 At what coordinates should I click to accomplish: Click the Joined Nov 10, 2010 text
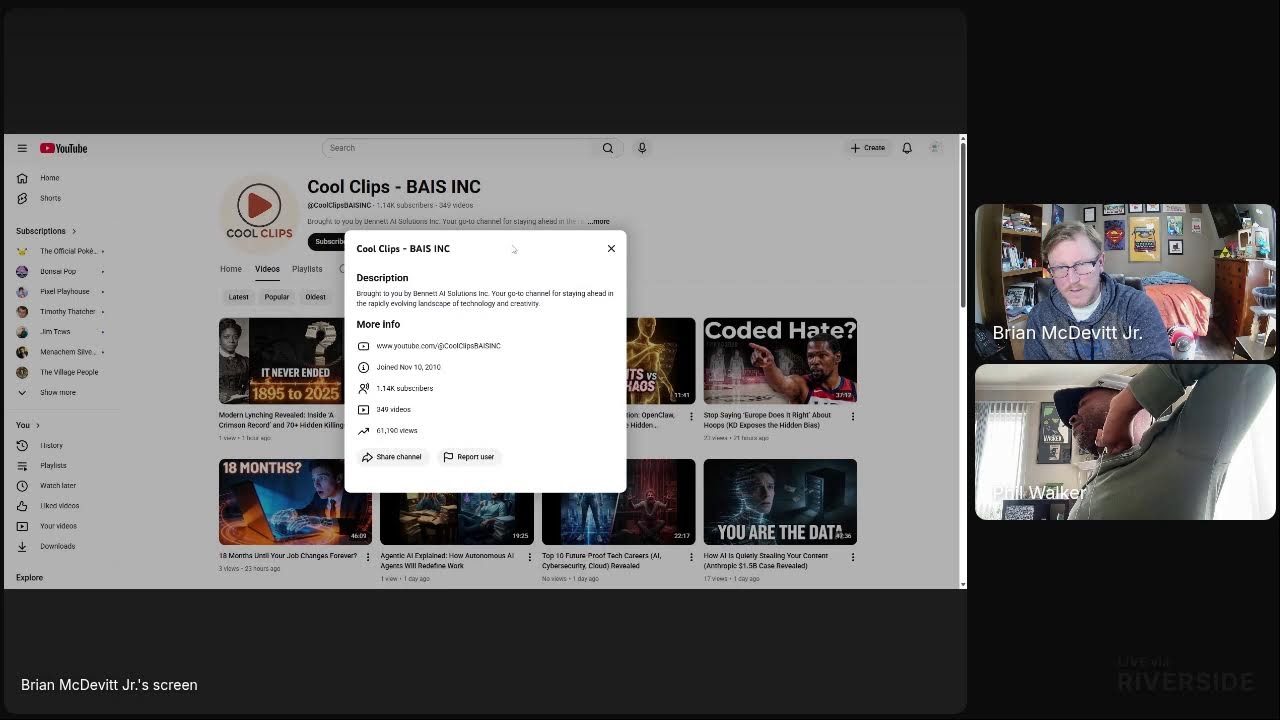coord(408,367)
